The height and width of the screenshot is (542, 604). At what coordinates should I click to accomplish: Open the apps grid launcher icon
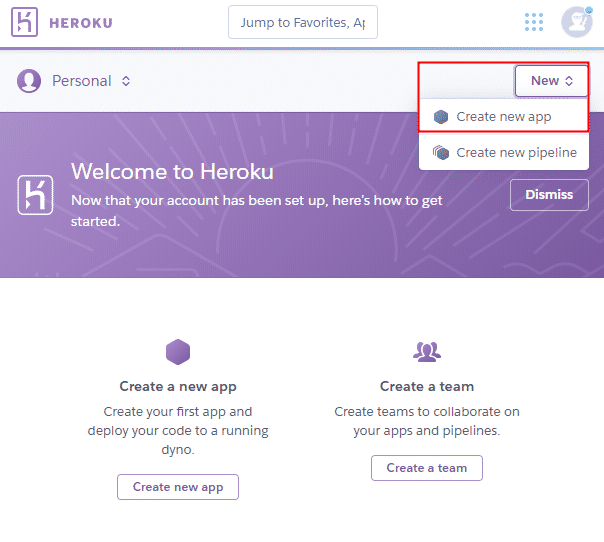tap(534, 22)
